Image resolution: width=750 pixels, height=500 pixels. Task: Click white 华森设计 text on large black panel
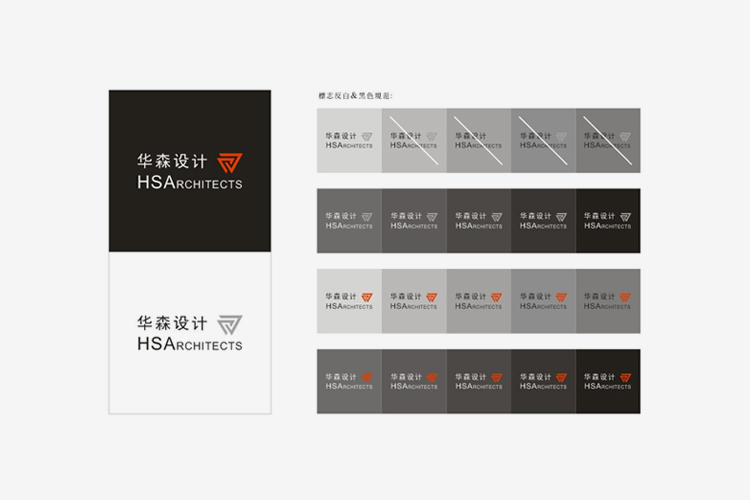coord(172,161)
